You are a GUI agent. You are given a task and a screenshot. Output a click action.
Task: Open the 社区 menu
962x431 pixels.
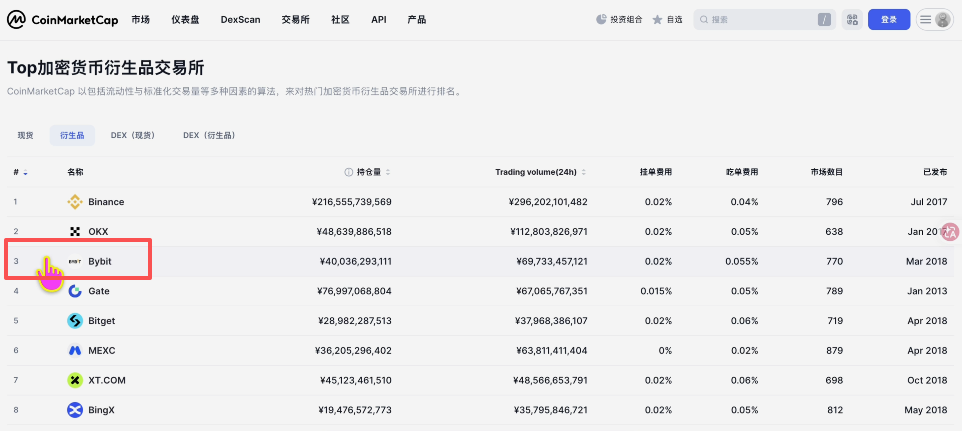341,20
